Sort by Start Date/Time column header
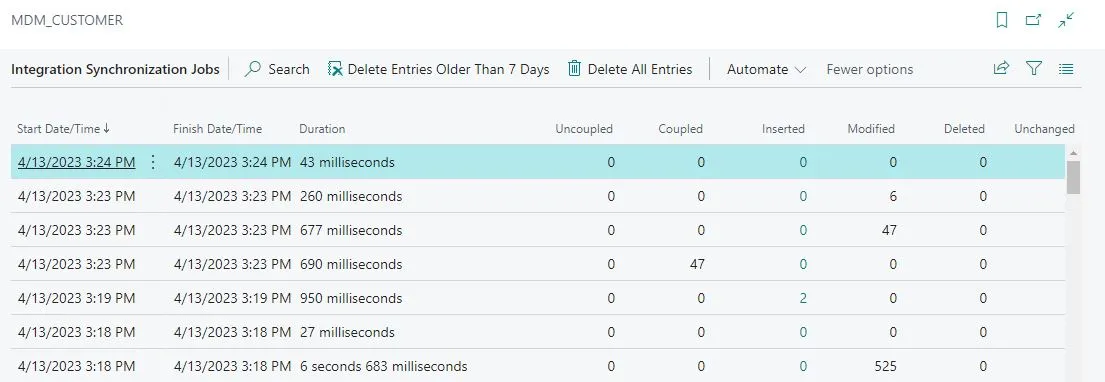This screenshot has width=1105, height=382. [x=63, y=128]
